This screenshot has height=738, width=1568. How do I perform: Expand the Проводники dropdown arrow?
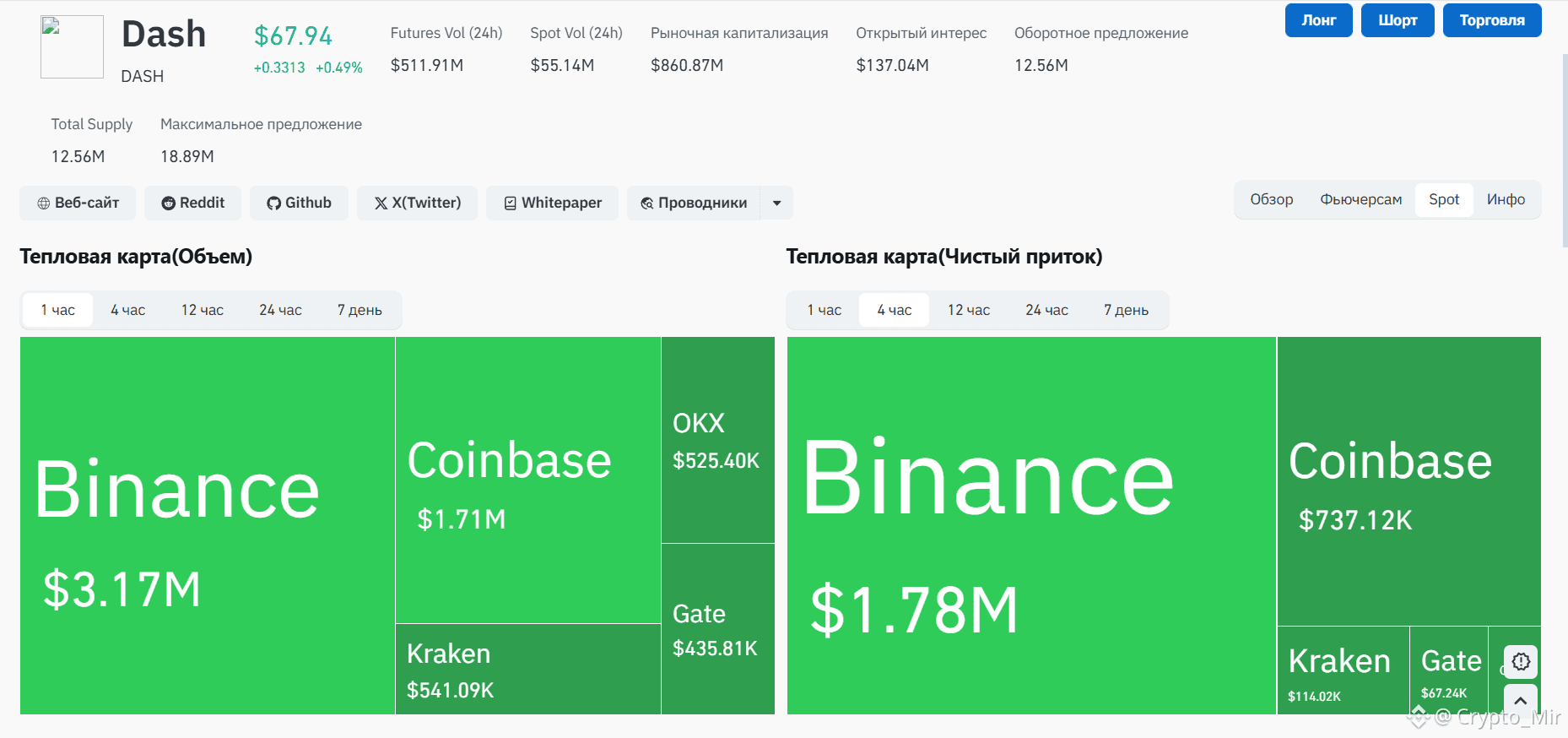click(x=777, y=203)
